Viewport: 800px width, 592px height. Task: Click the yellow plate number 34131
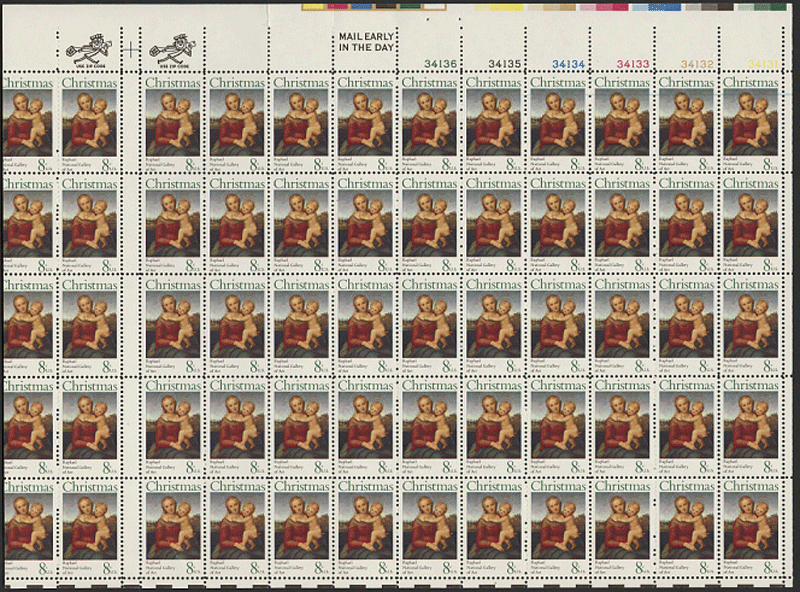coord(763,64)
